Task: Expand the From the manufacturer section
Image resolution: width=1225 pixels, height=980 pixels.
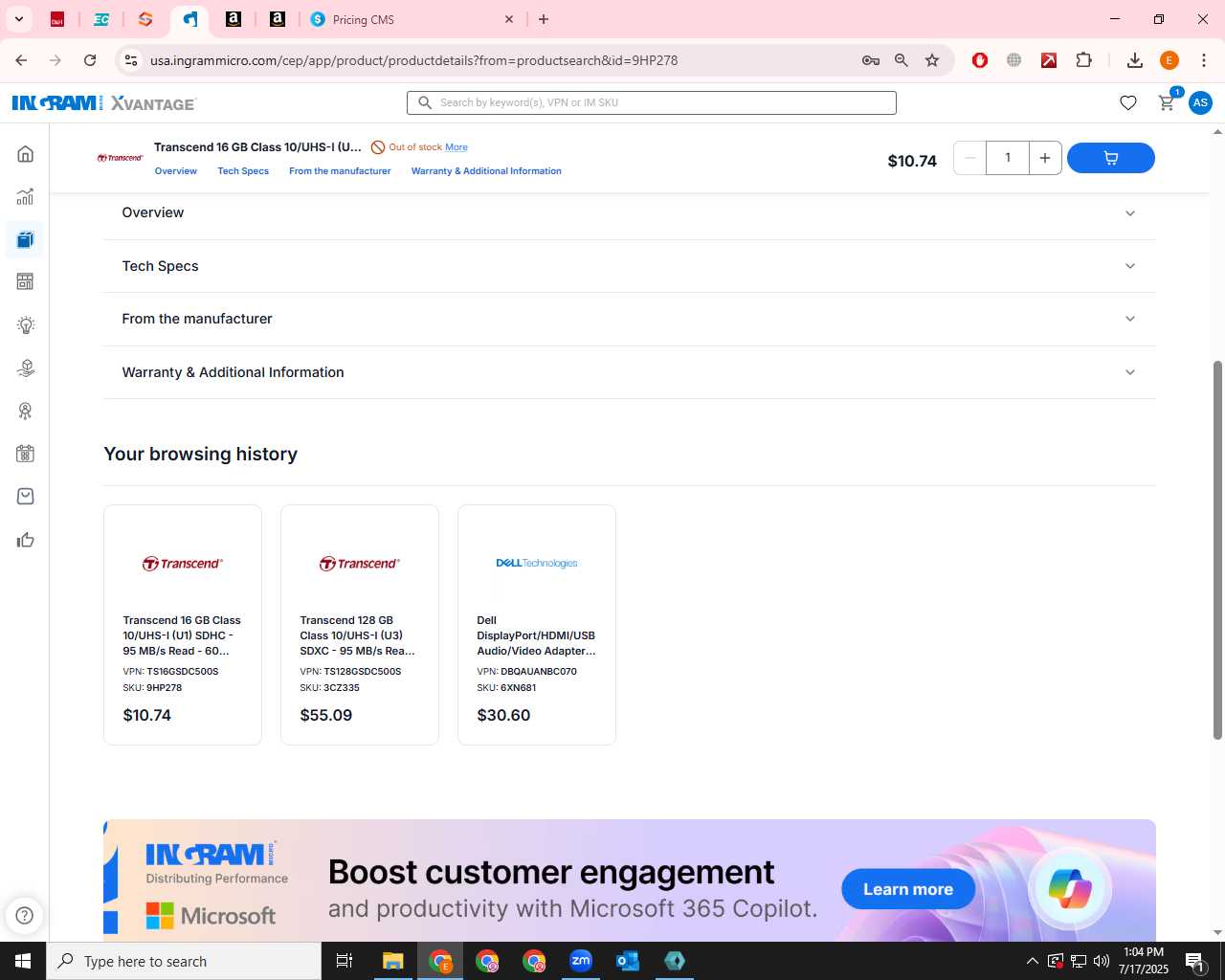Action: [630, 319]
